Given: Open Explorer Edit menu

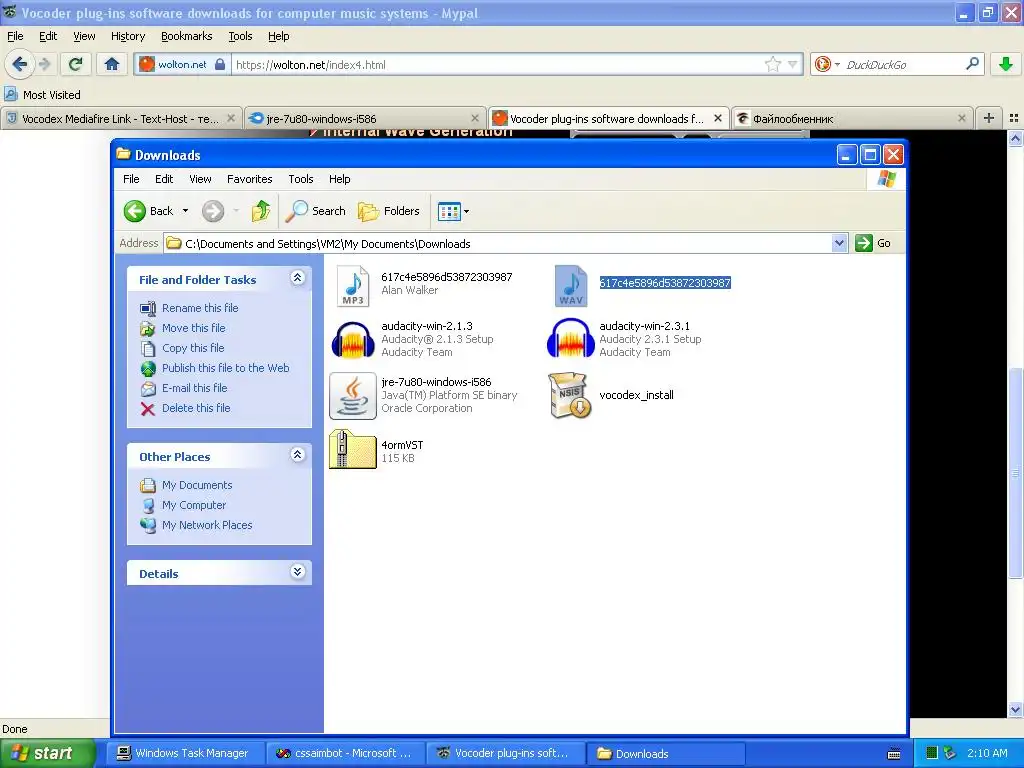Looking at the screenshot, I should point(164,179).
